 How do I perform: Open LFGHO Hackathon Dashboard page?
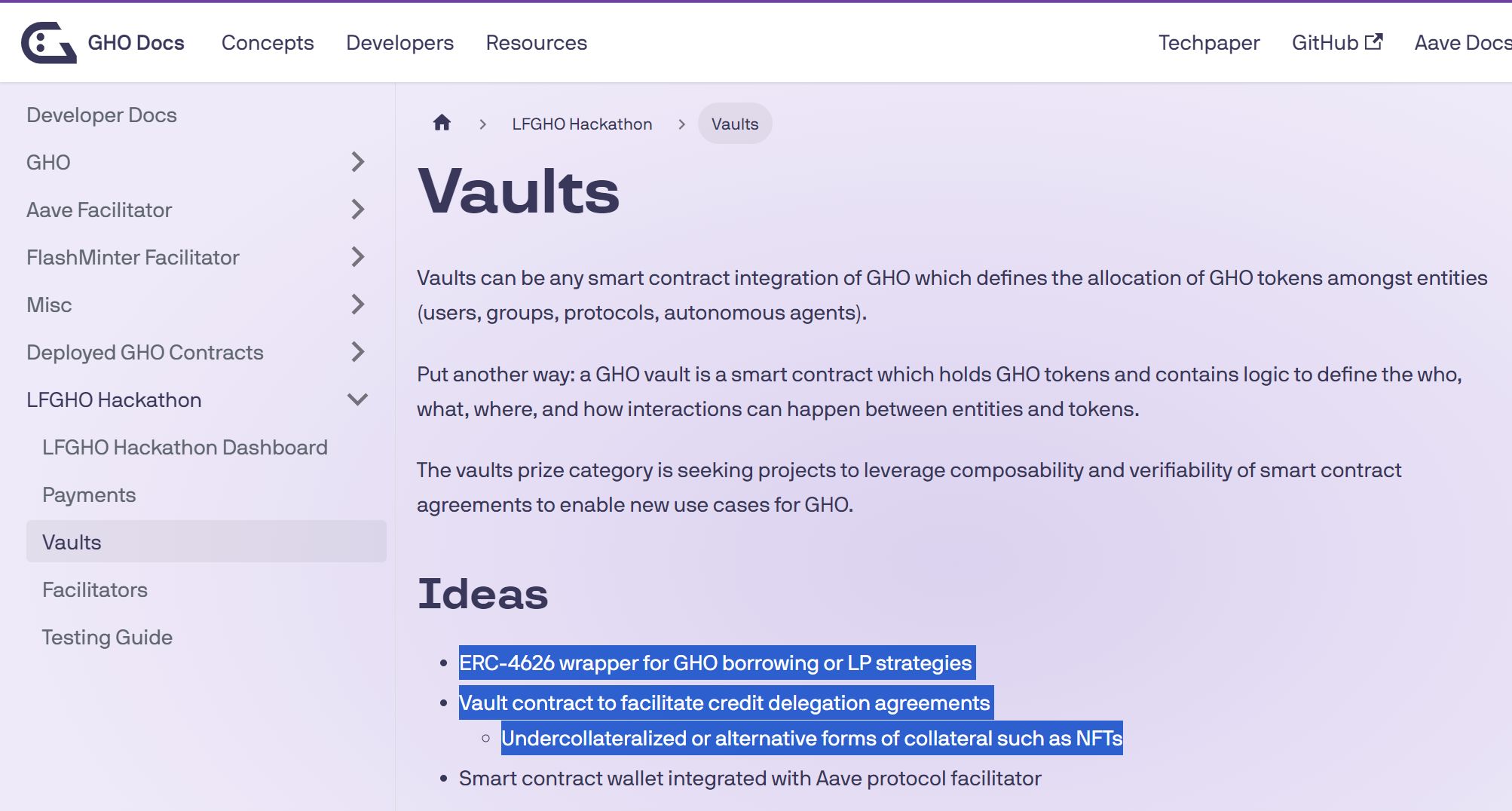pyautogui.click(x=185, y=447)
